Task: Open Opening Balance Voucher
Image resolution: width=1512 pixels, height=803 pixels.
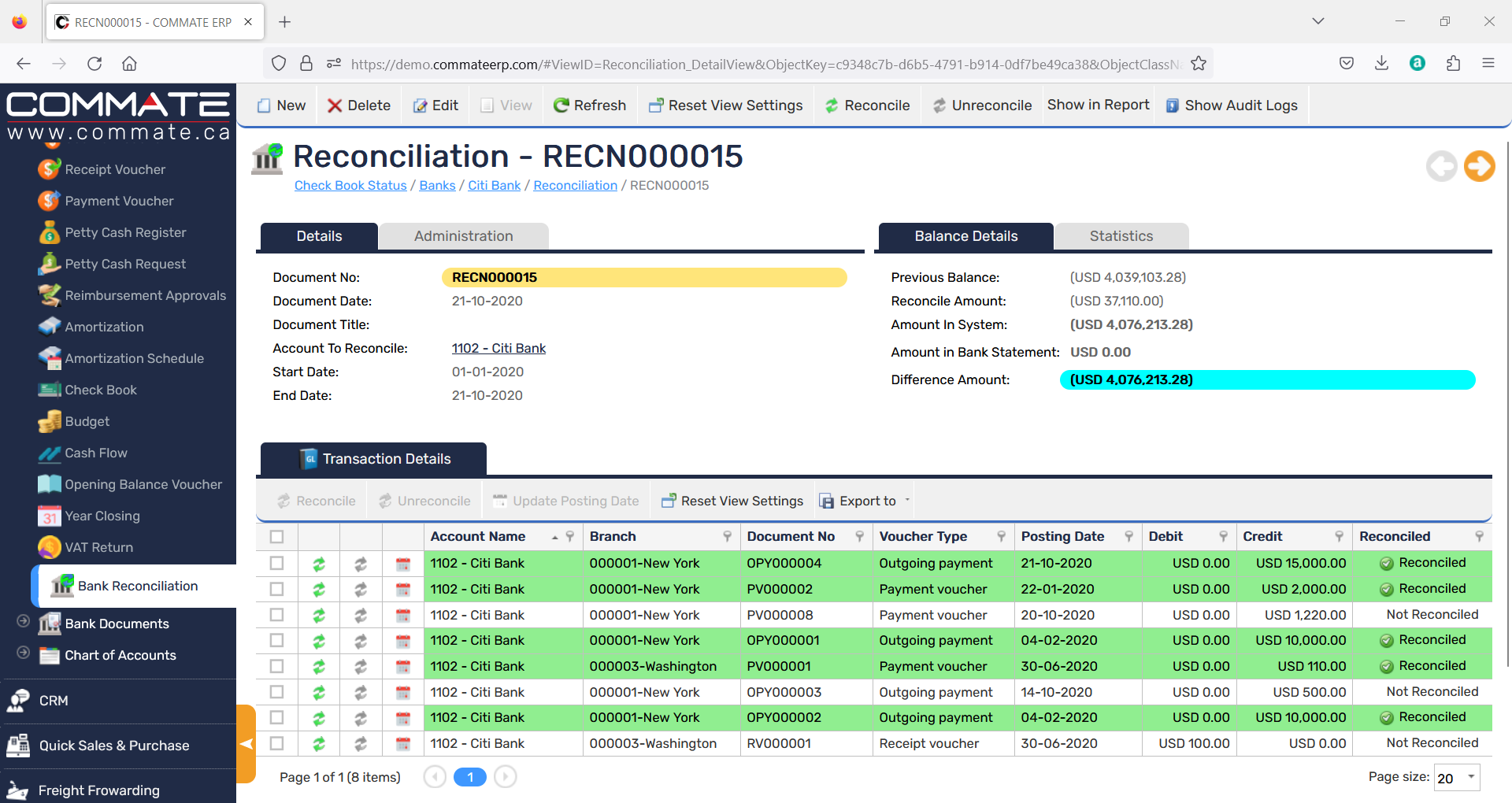Action: 143,484
